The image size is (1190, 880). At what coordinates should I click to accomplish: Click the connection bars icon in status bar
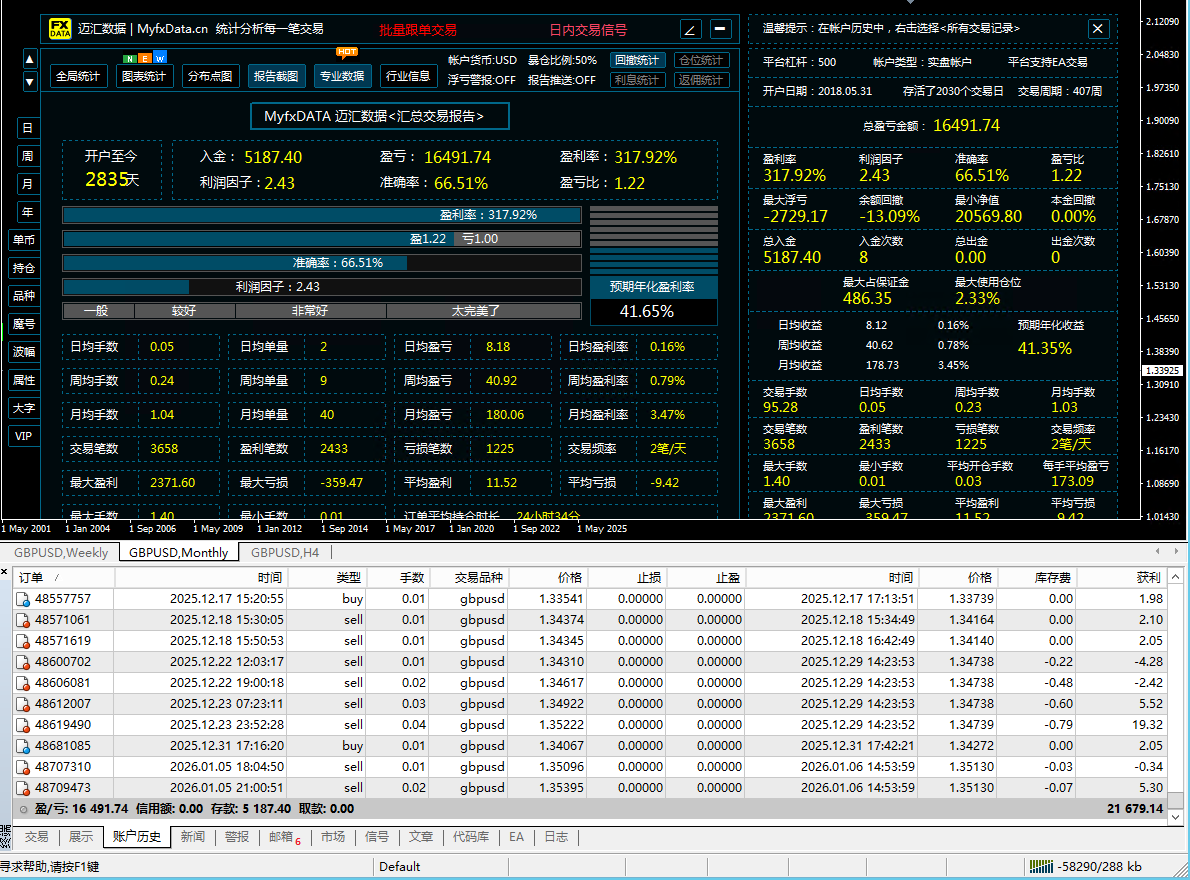[1041, 867]
